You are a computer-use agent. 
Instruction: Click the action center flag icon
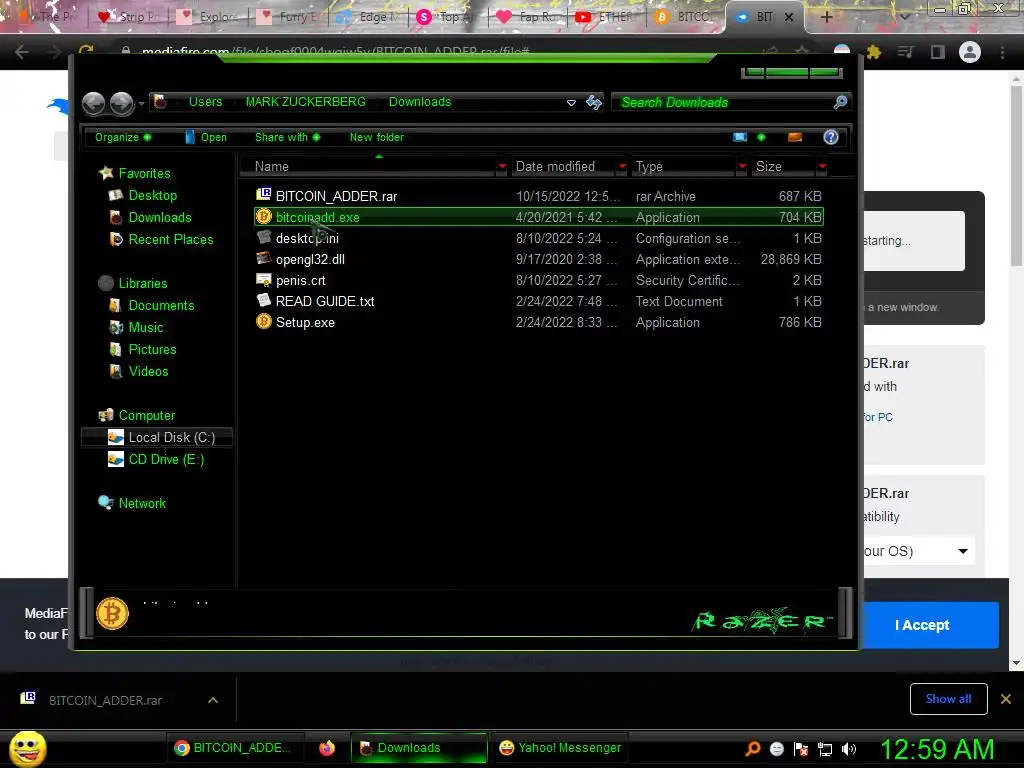[x=801, y=749]
